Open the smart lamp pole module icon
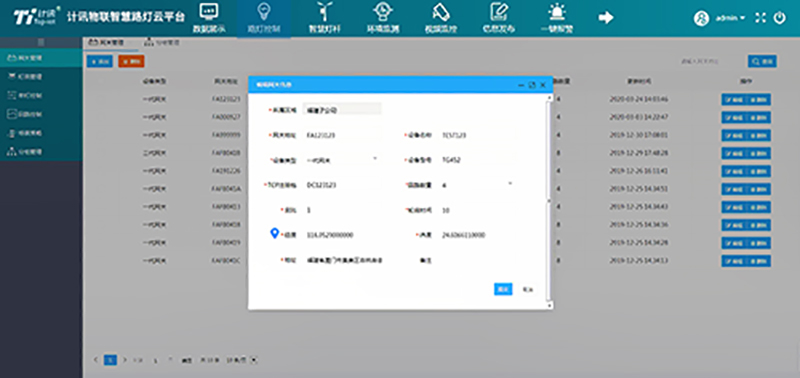Screen dimensions: 800x378 click(324, 11)
